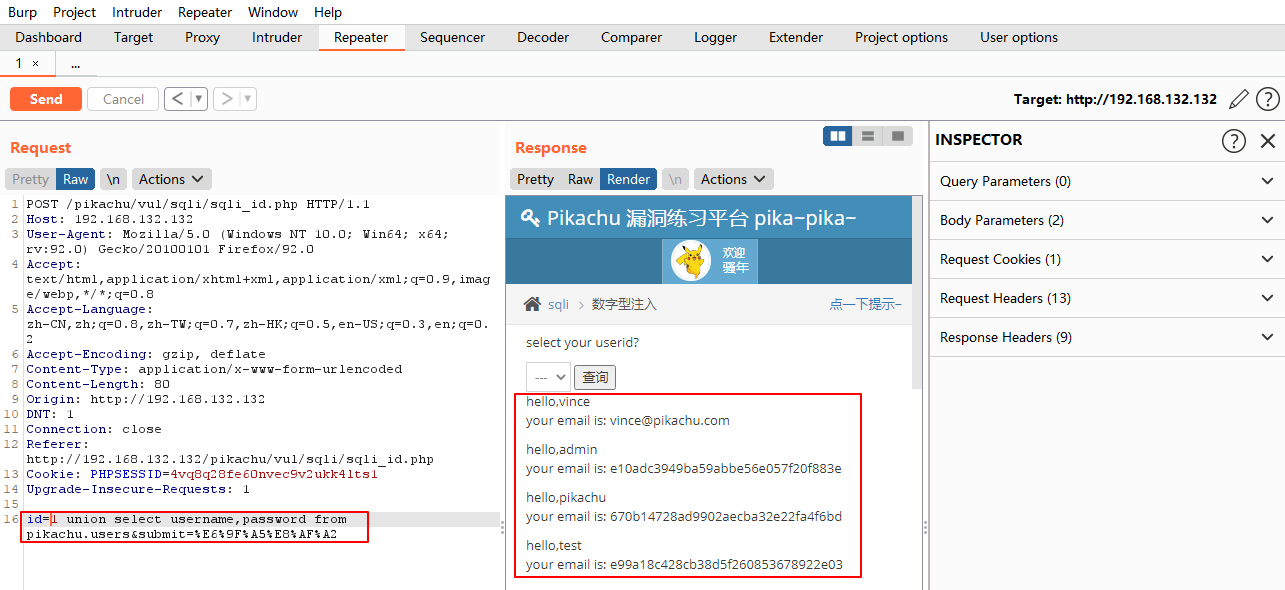The height and width of the screenshot is (590, 1285).
Task: Click the Cancel button
Action: (123, 99)
